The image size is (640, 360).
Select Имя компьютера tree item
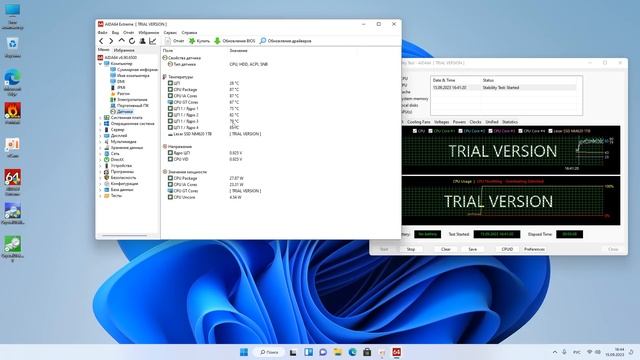pyautogui.click(x=130, y=76)
